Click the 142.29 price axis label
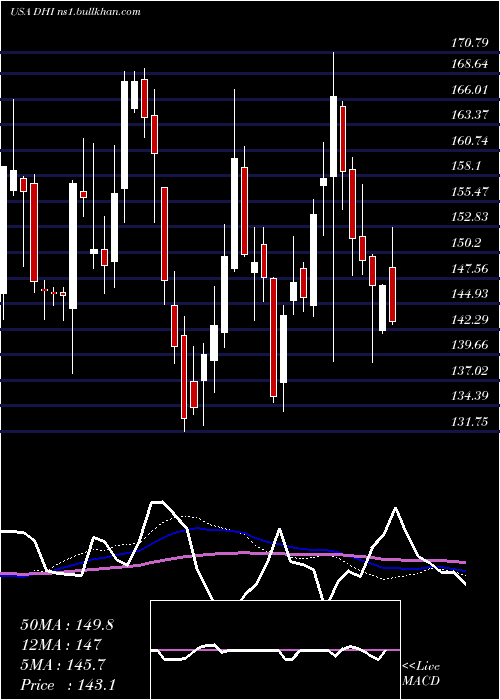Viewport: 500px width, 700px height. pyautogui.click(x=469, y=320)
